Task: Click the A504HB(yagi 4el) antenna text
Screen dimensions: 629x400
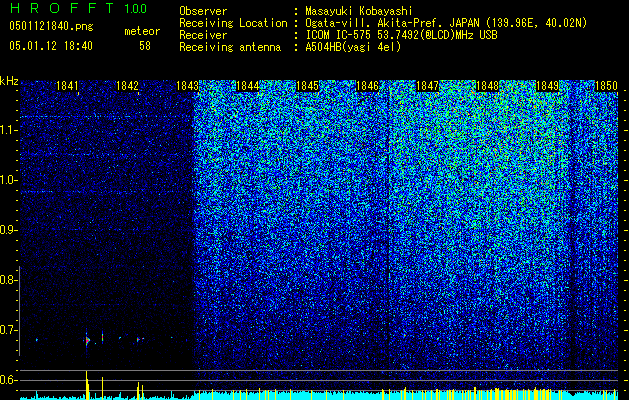Action: point(353,47)
